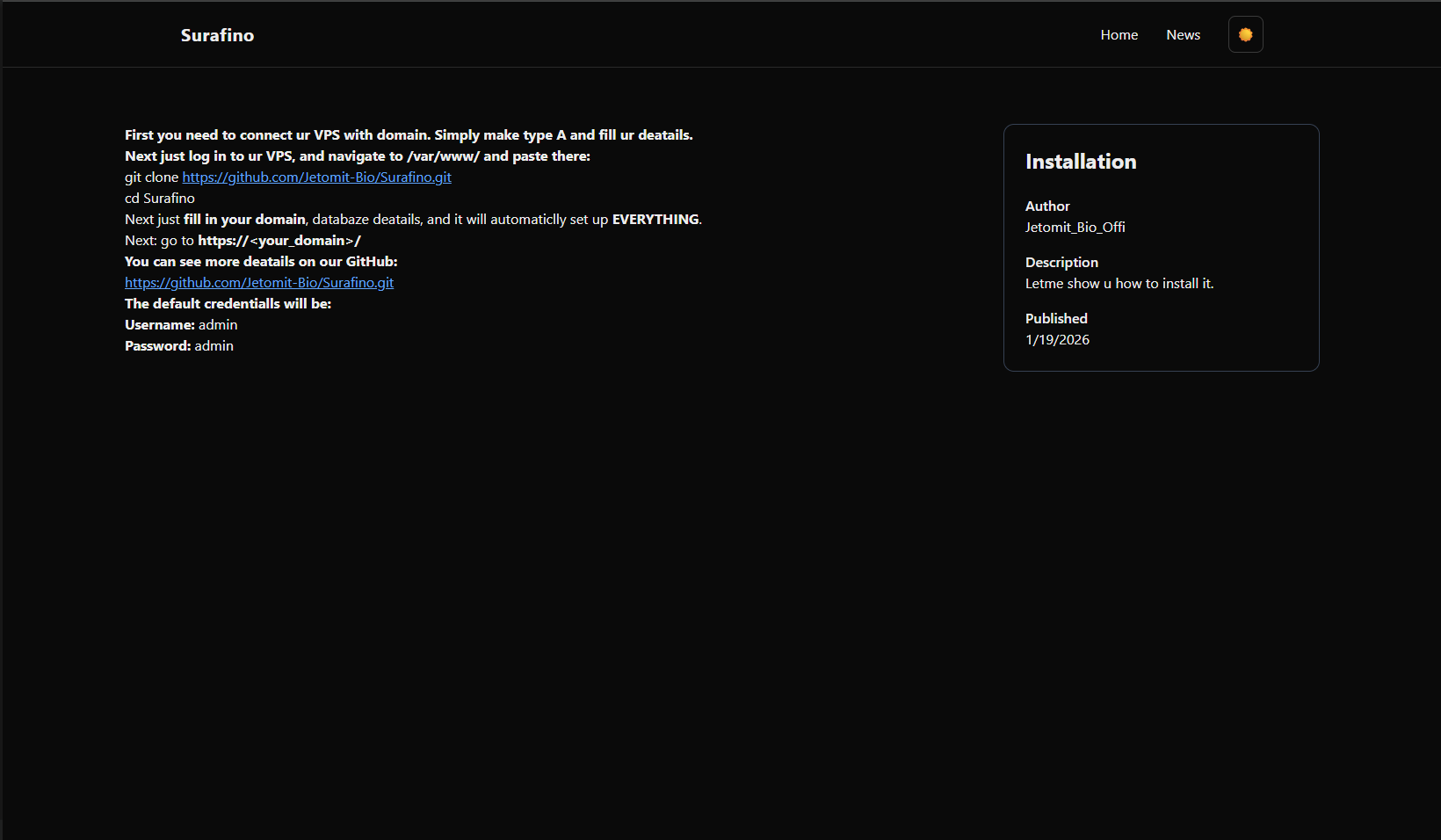Open the GitHub link below more details

259,283
